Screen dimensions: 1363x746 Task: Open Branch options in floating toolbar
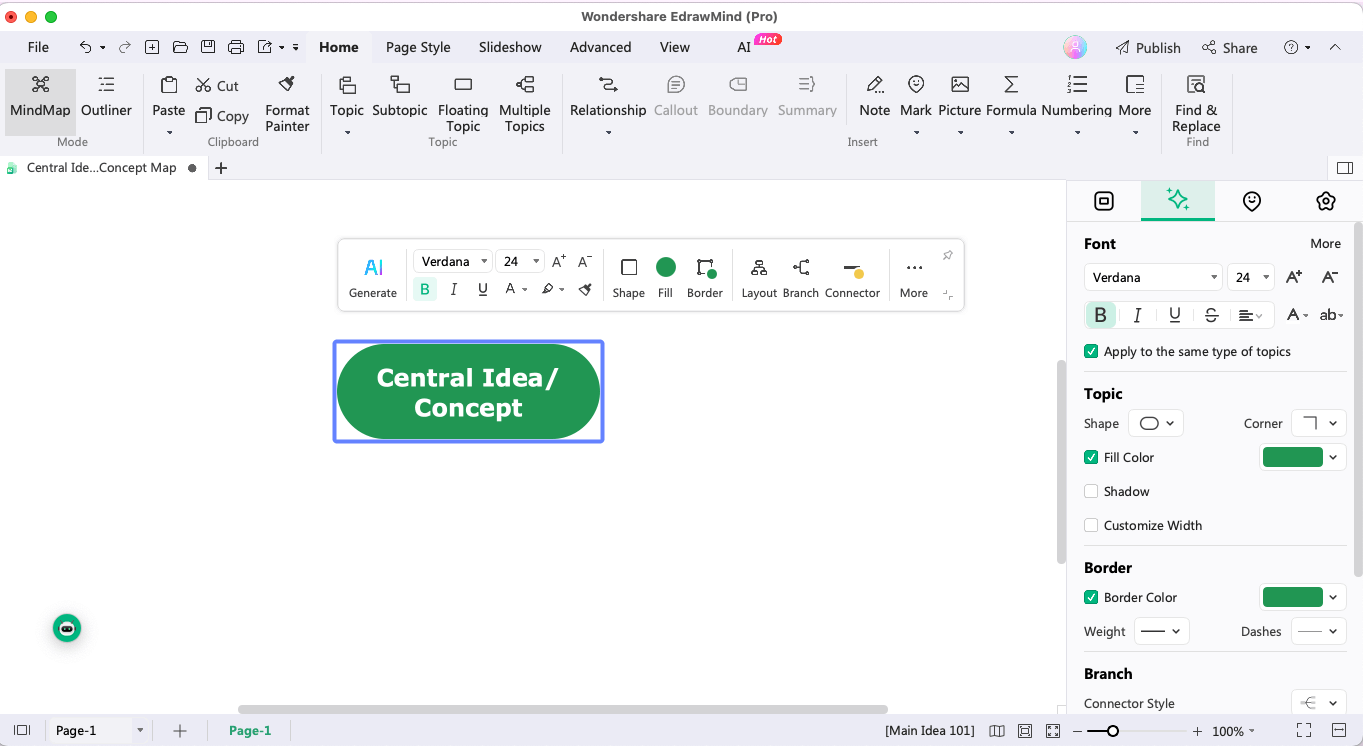pos(800,277)
